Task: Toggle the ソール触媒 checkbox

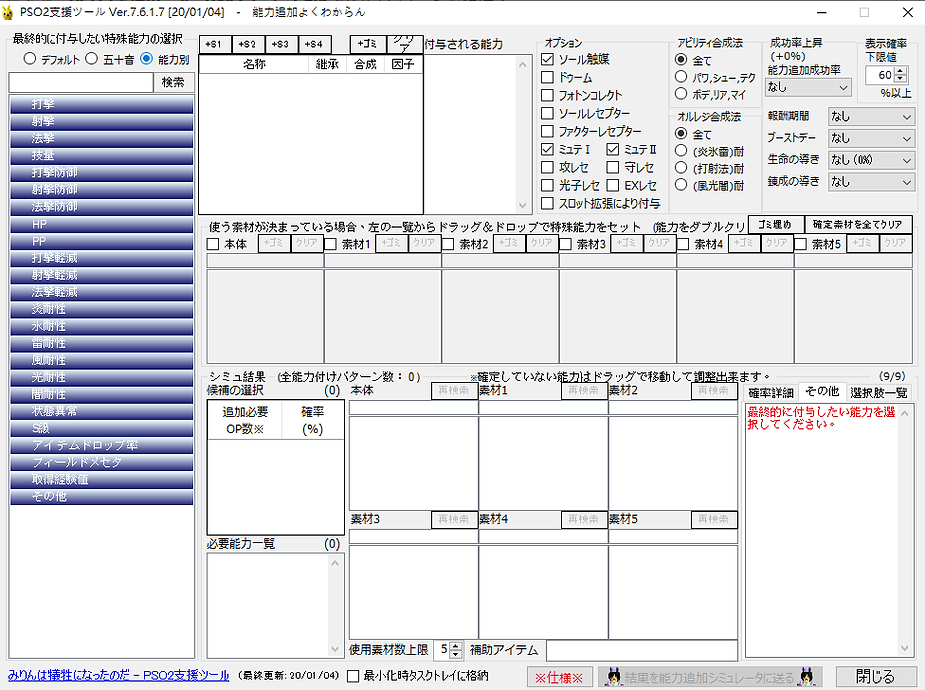Action: (x=547, y=60)
